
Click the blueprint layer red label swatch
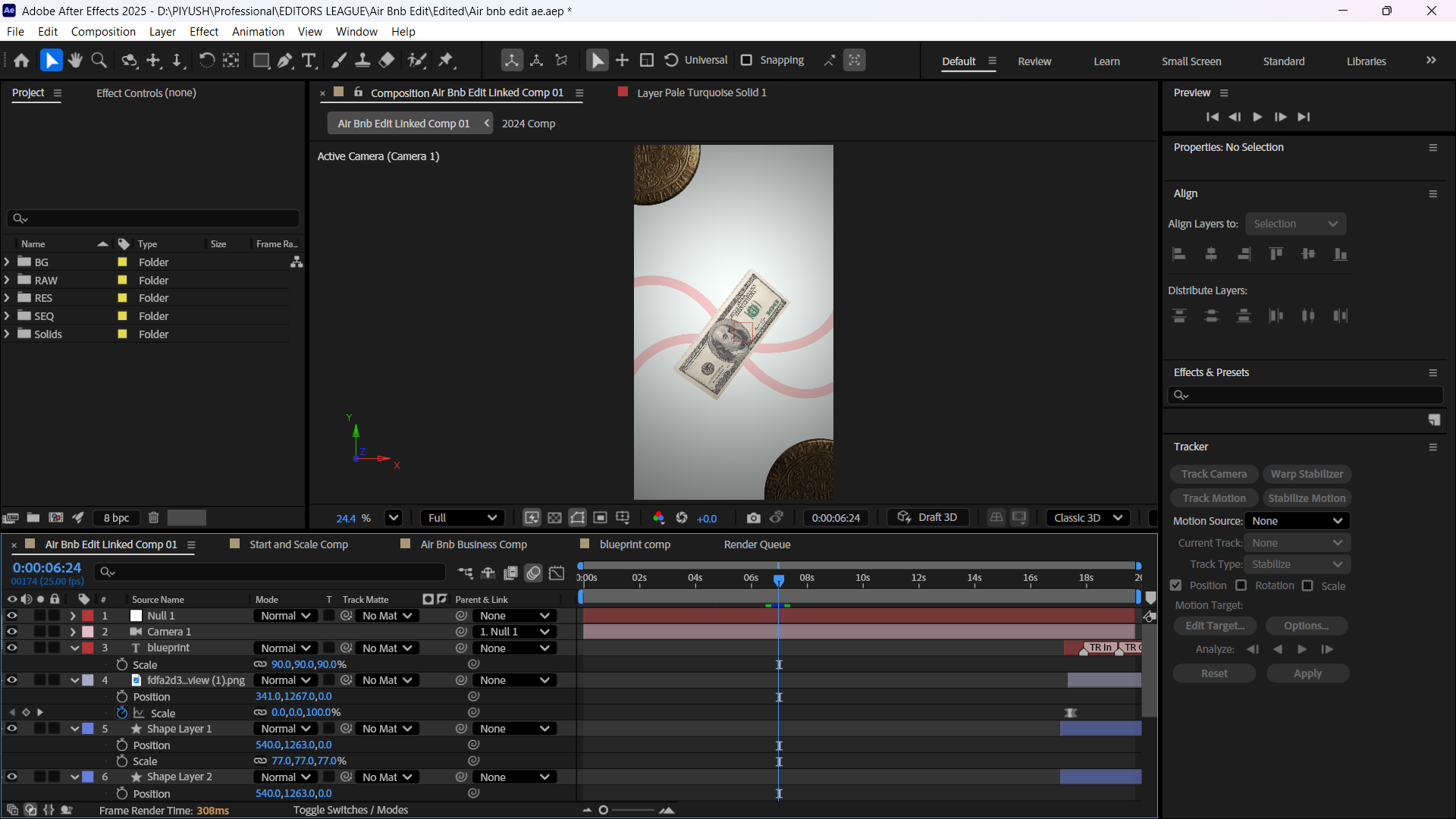[x=88, y=648]
